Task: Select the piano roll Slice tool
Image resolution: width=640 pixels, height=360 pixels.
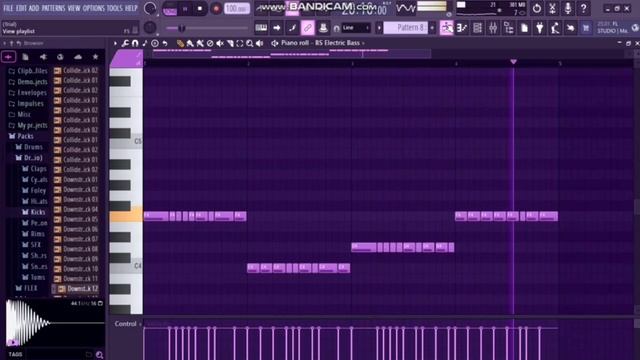Action: pos(230,43)
